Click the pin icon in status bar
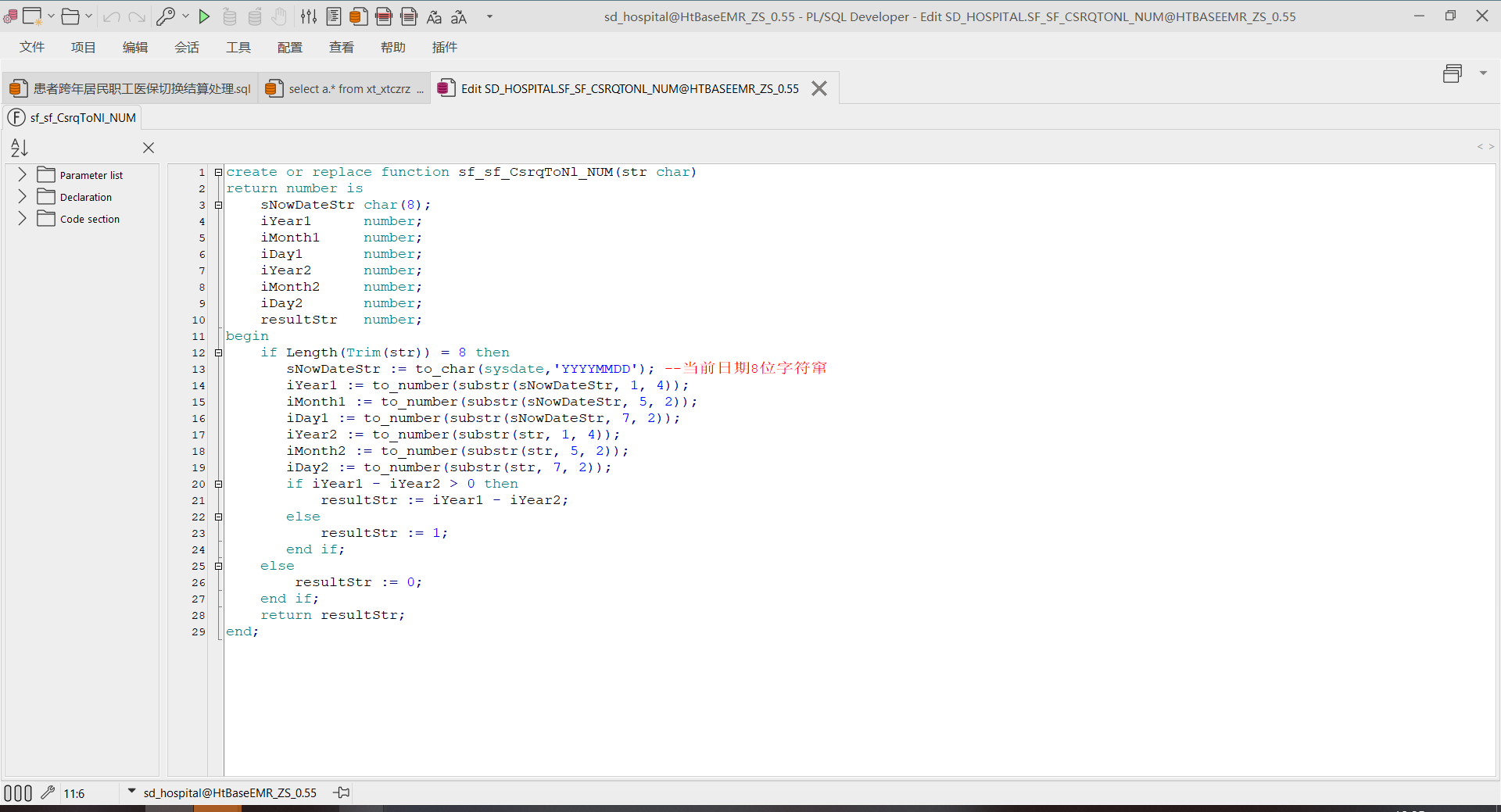Viewport: 1501px width, 812px height. tap(342, 792)
